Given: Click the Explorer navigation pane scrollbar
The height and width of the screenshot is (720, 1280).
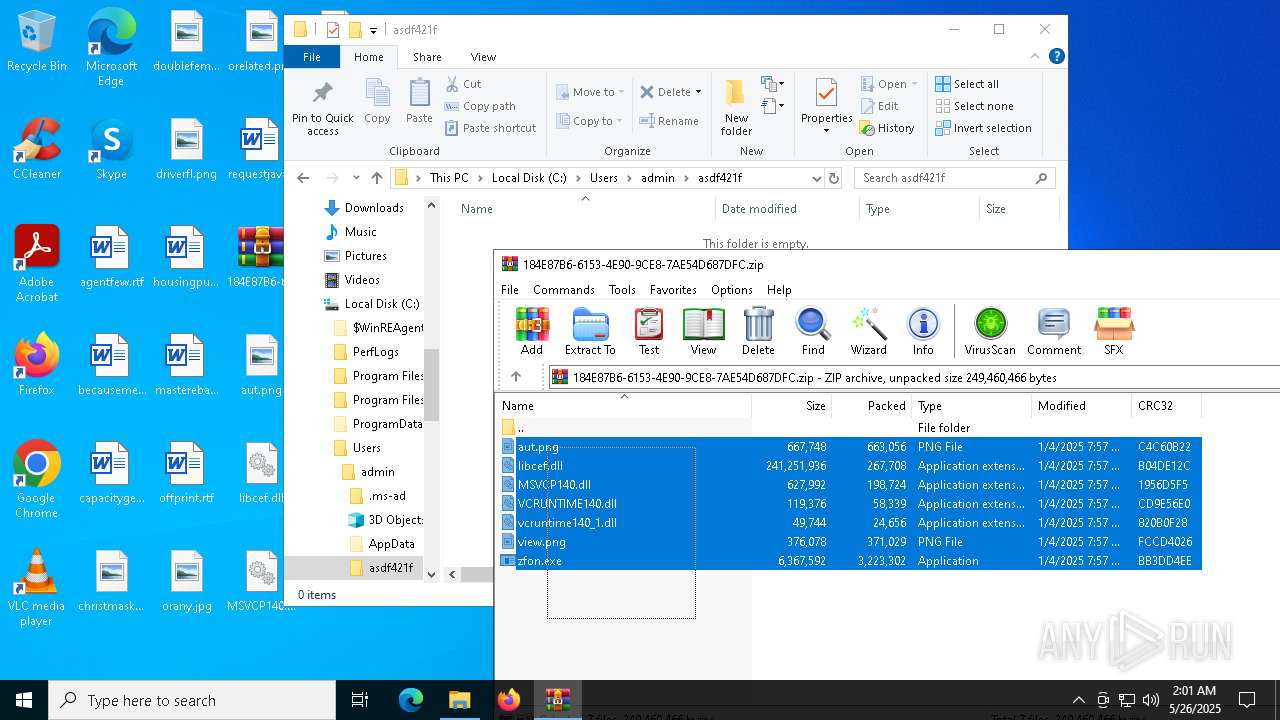Looking at the screenshot, I should (431, 384).
